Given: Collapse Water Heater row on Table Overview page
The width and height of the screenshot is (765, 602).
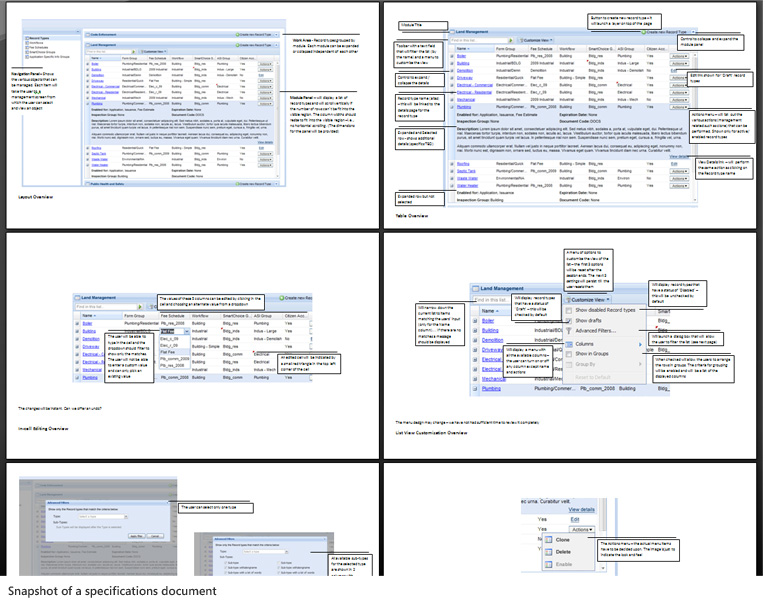Looking at the screenshot, I should tap(452, 186).
